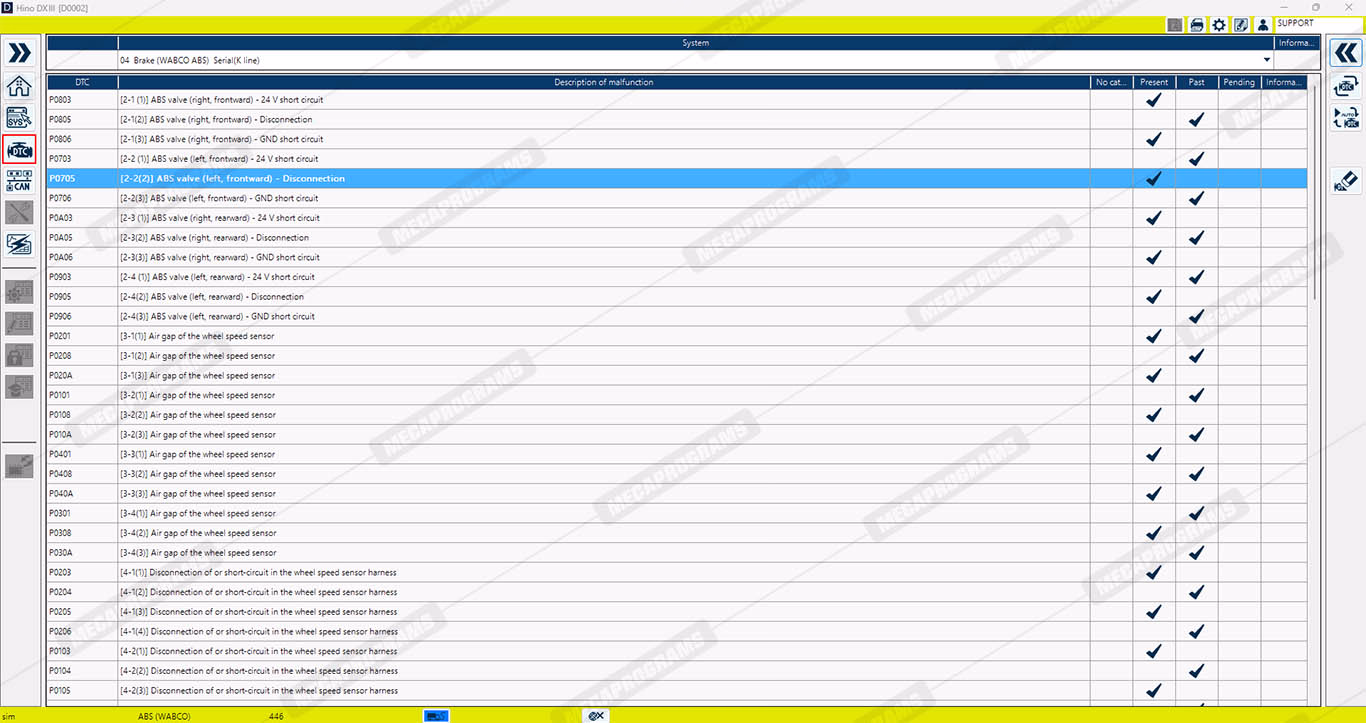
Task: Click the Description of malfunction column header
Action: click(x=603, y=82)
